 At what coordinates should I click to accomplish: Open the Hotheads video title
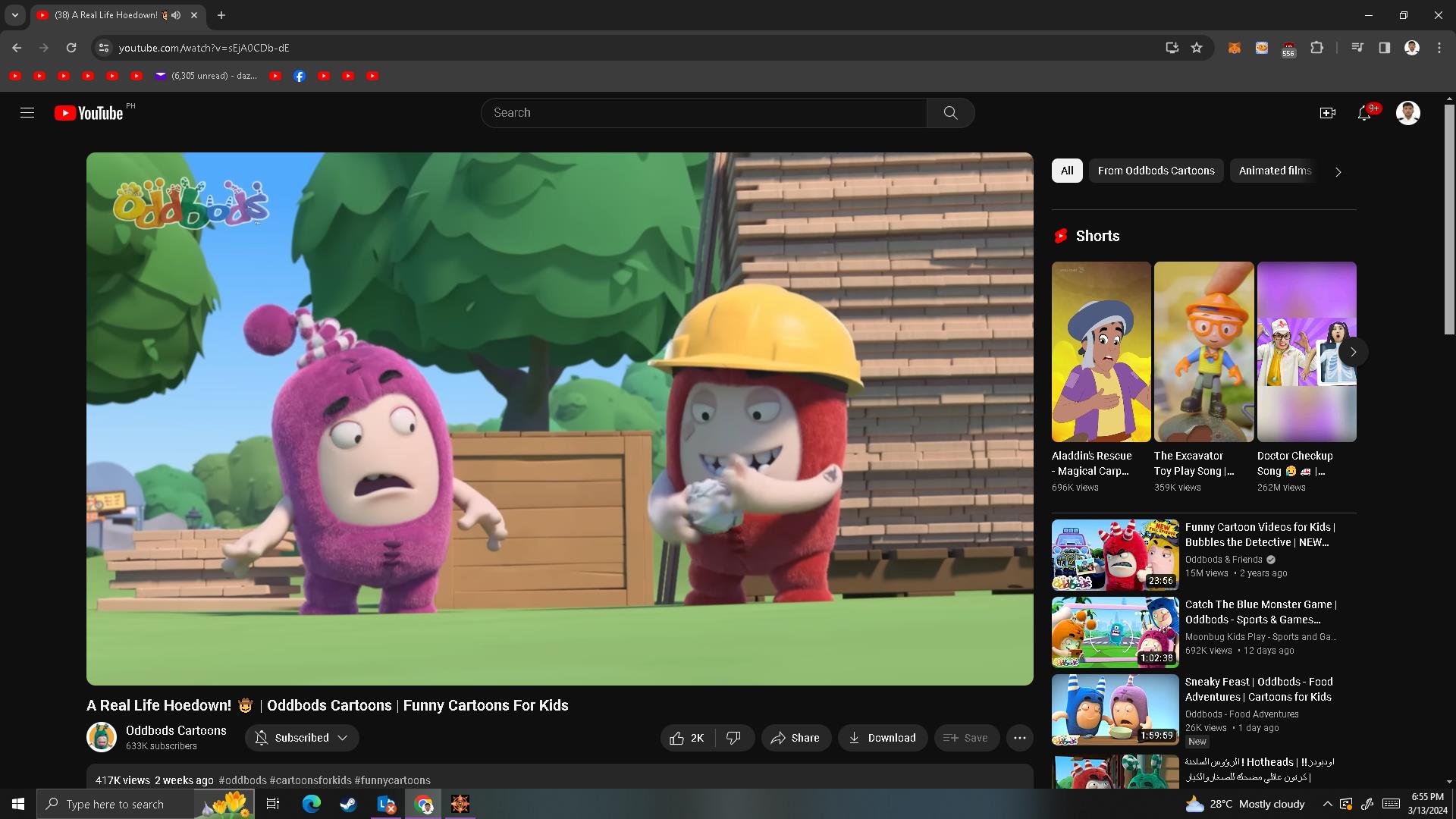[1260, 769]
